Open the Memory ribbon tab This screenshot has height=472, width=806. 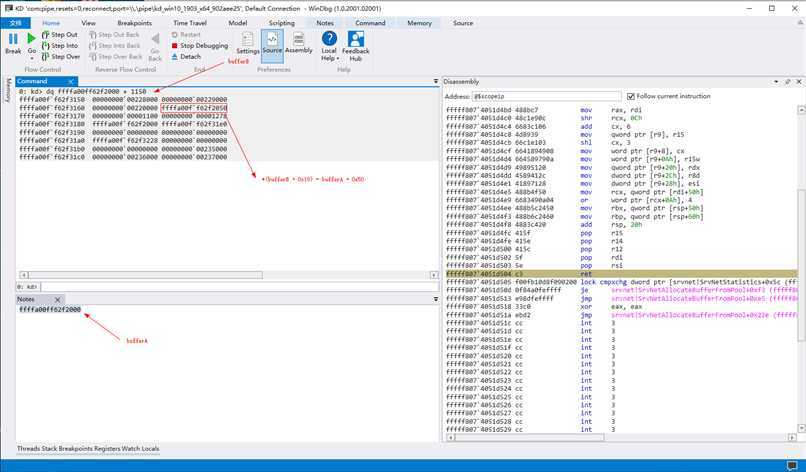coord(419,23)
